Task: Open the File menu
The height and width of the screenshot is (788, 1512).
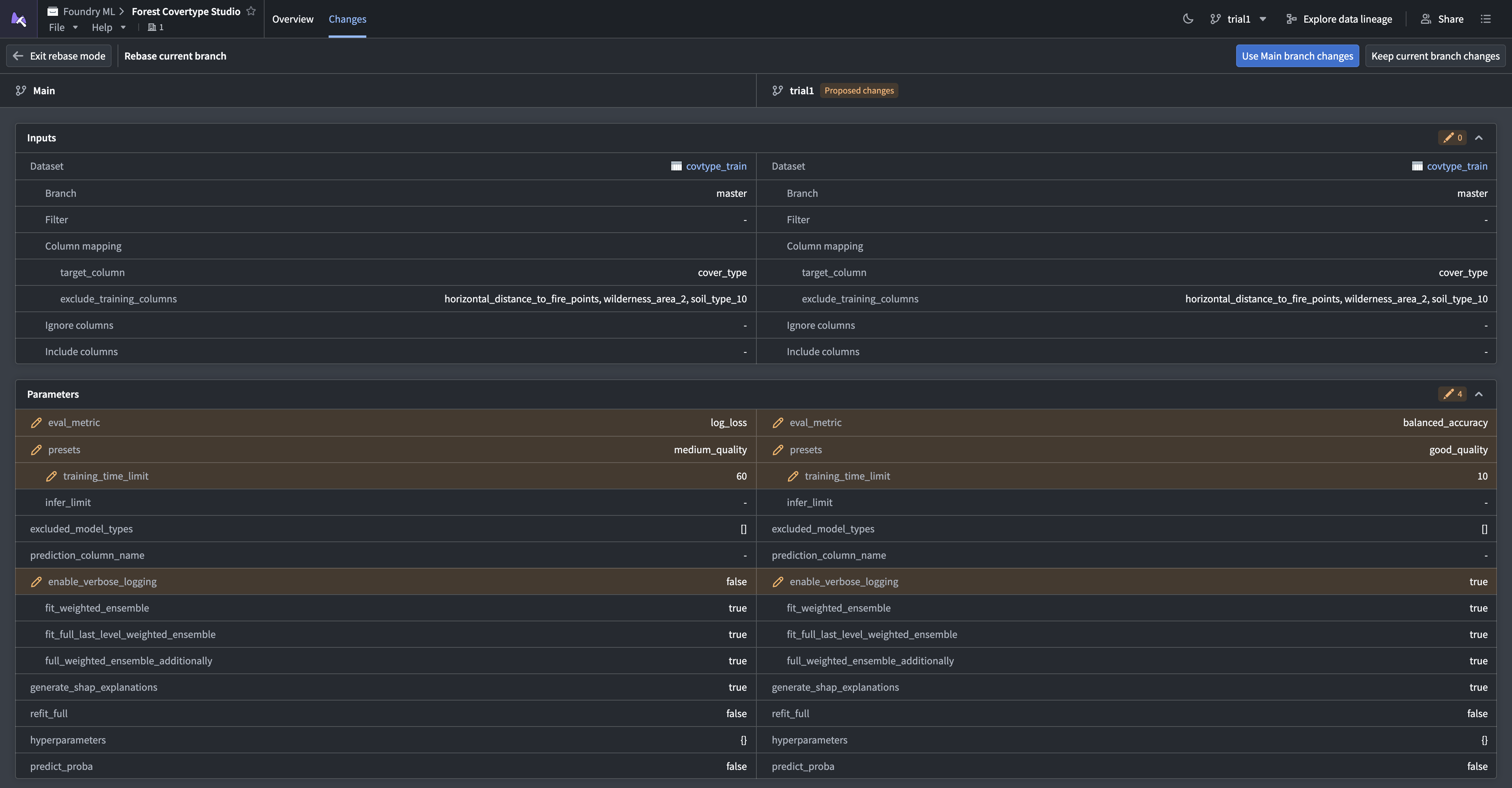Action: coord(63,27)
